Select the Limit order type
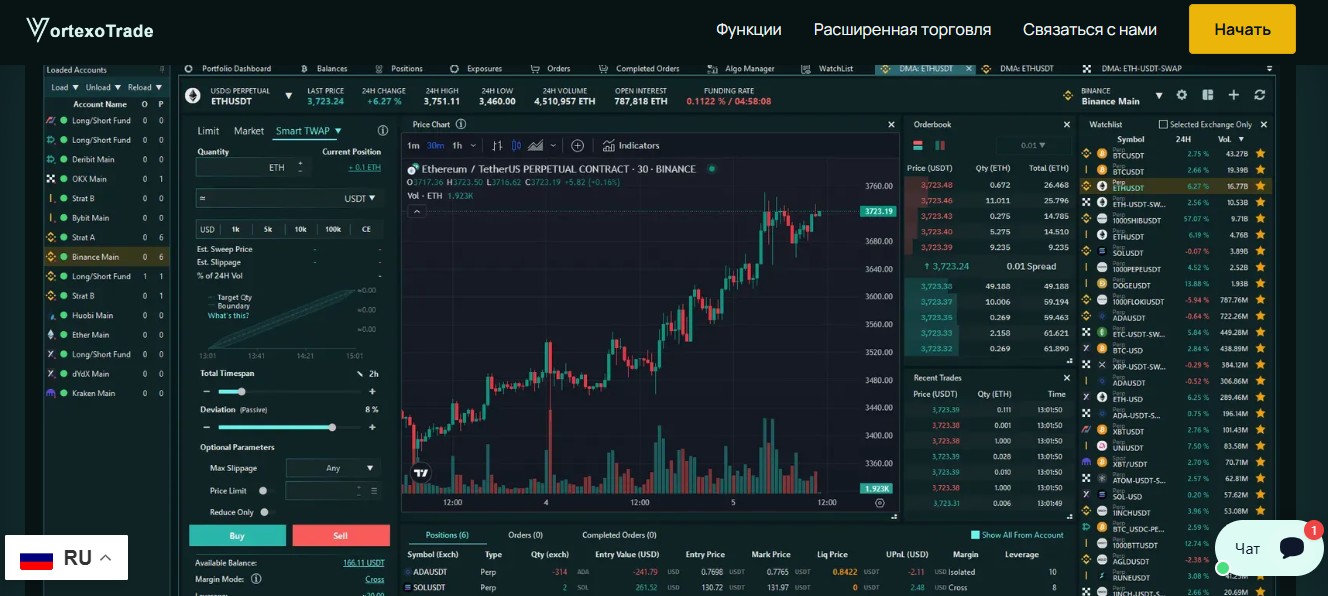The image size is (1328, 596). pyautogui.click(x=208, y=131)
